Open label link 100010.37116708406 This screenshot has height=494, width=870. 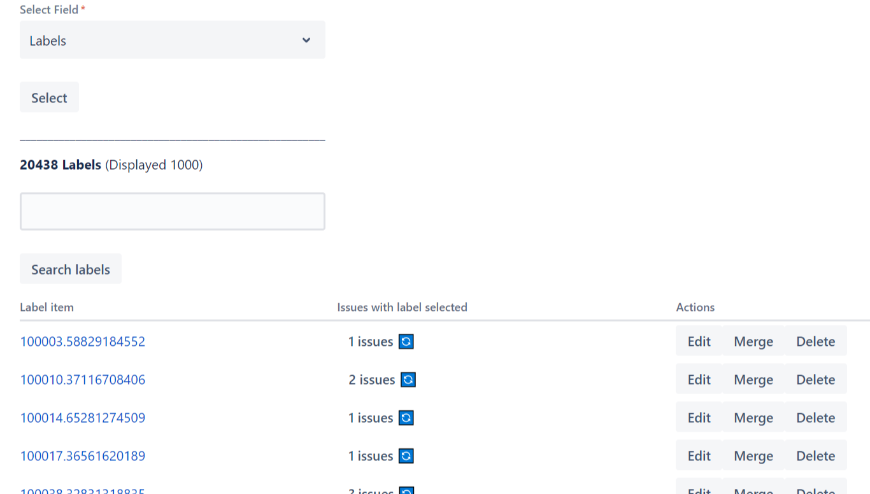click(83, 380)
